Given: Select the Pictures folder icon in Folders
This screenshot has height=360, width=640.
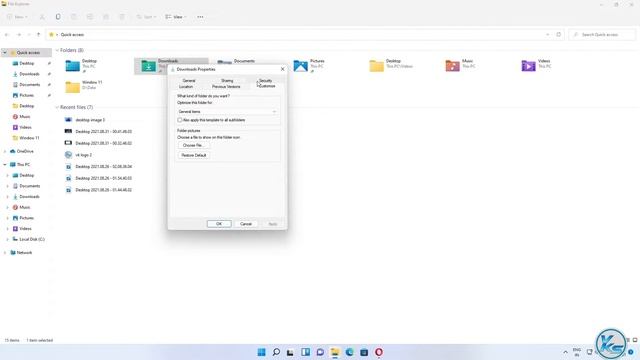Looking at the screenshot, I should click(300, 66).
